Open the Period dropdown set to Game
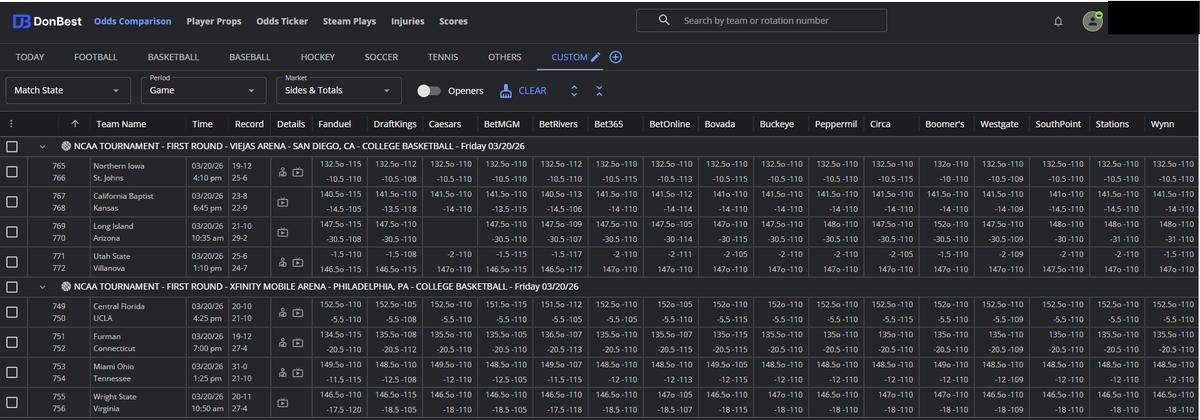 click(x=204, y=91)
